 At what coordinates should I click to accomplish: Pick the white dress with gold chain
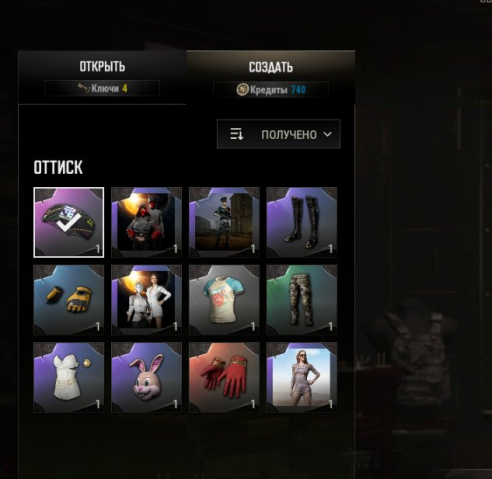[x=69, y=377]
